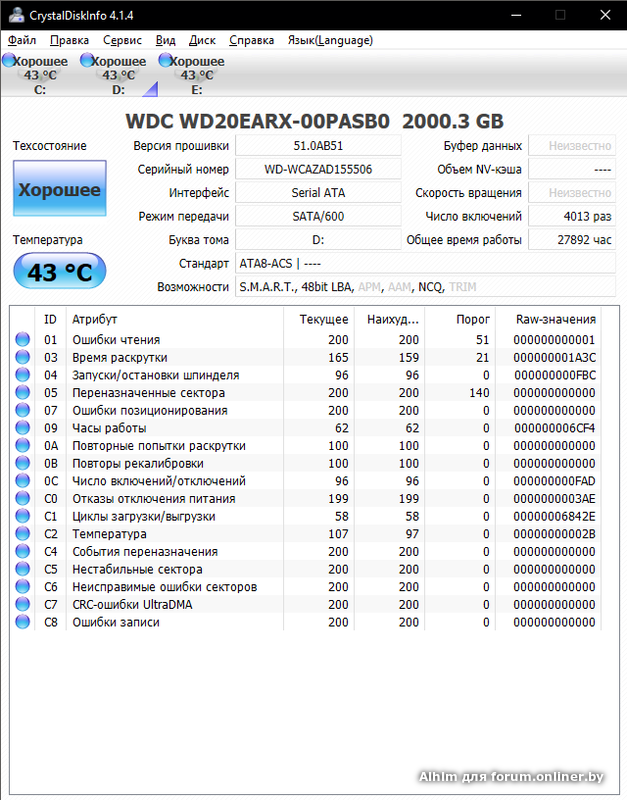Open the Справка menu

[x=252, y=40]
